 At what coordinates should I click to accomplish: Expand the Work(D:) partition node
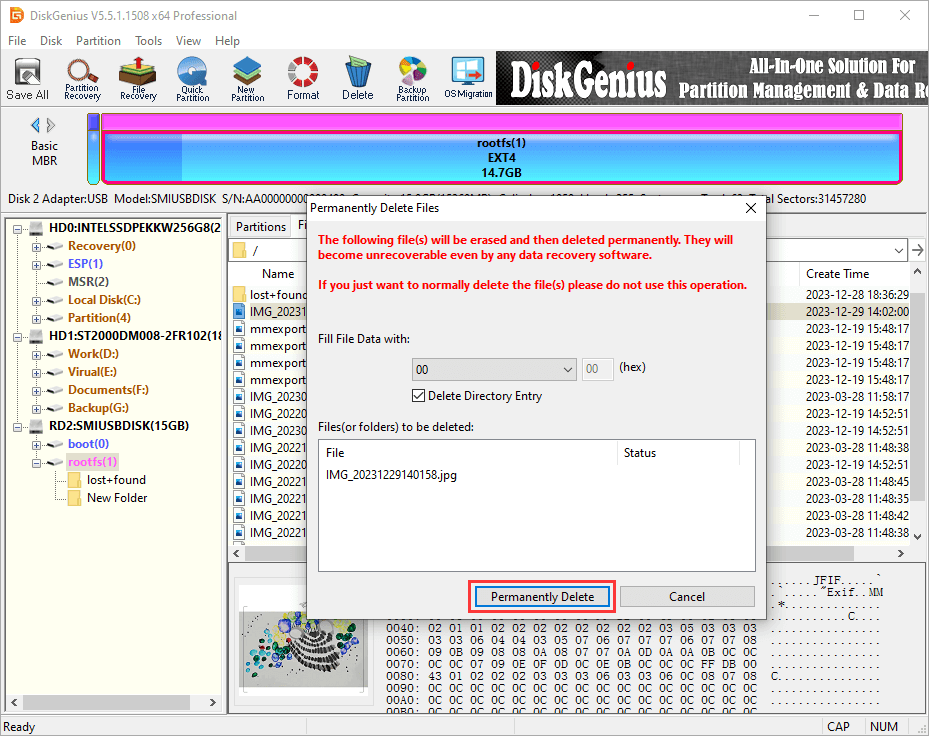(36, 354)
